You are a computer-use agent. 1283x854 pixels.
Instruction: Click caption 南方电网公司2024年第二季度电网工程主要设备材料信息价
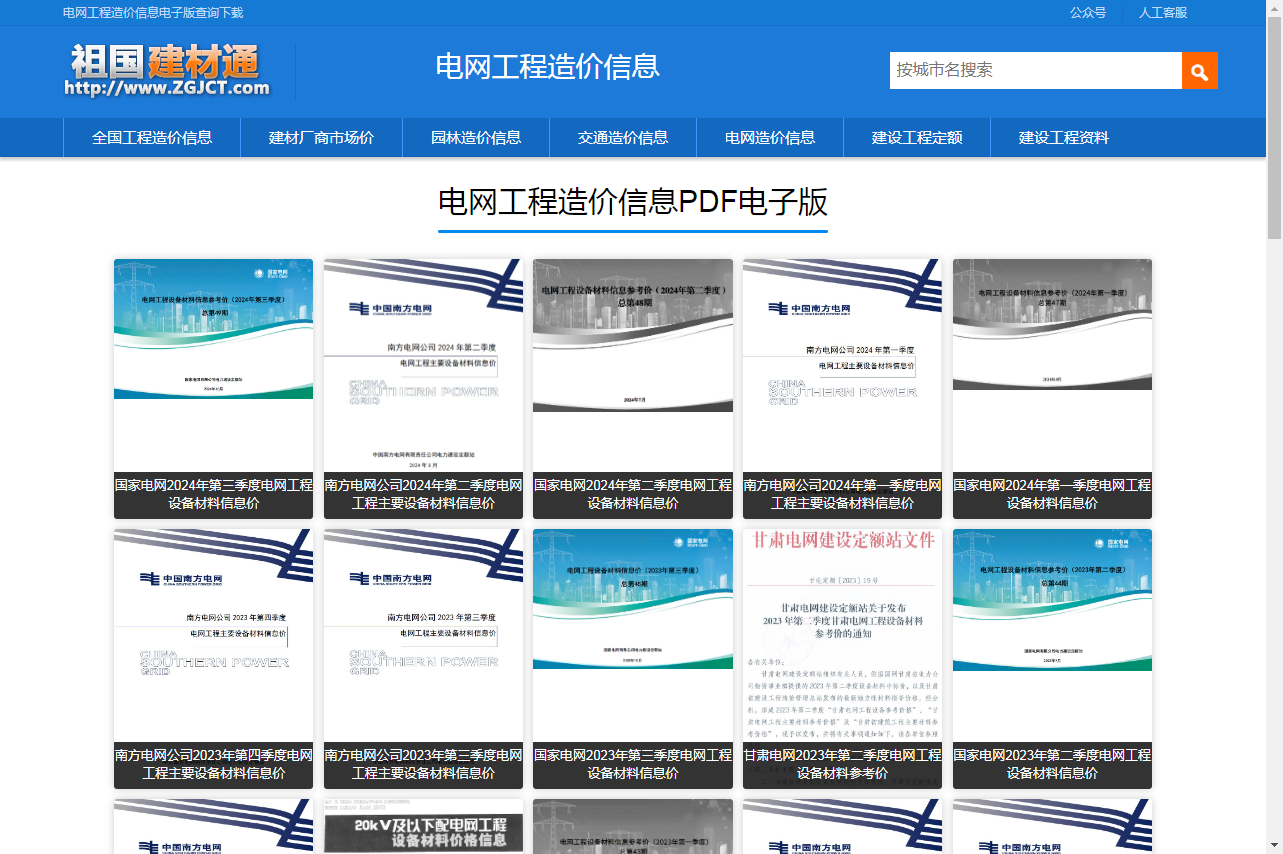pos(423,494)
